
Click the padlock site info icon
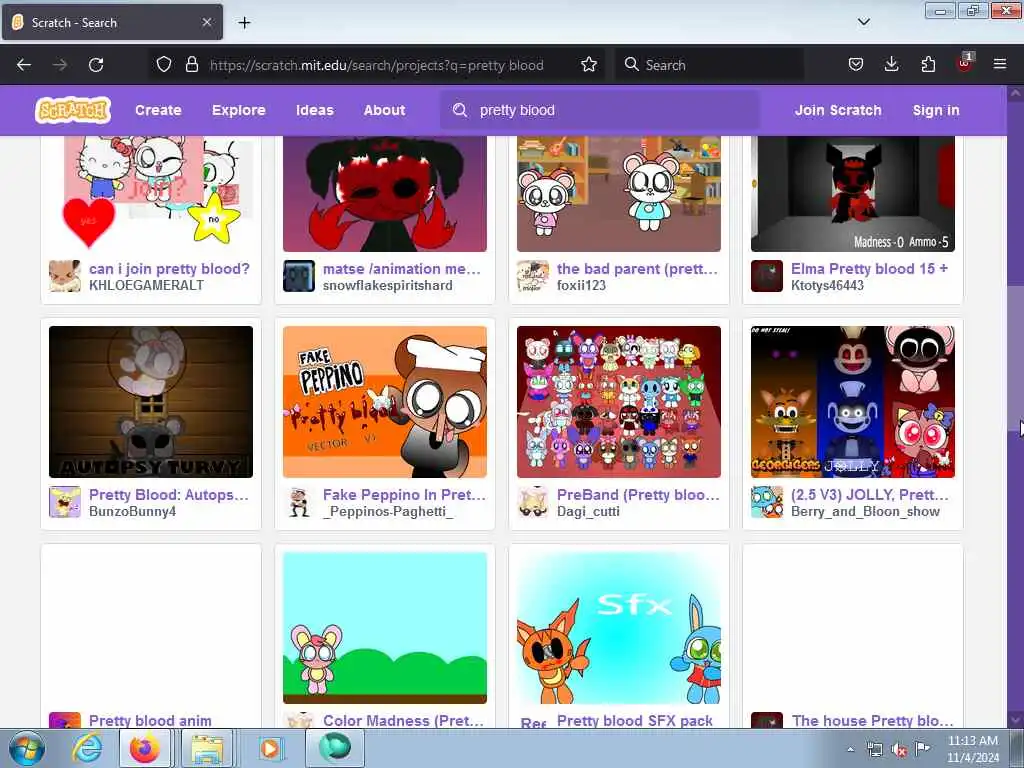point(191,65)
